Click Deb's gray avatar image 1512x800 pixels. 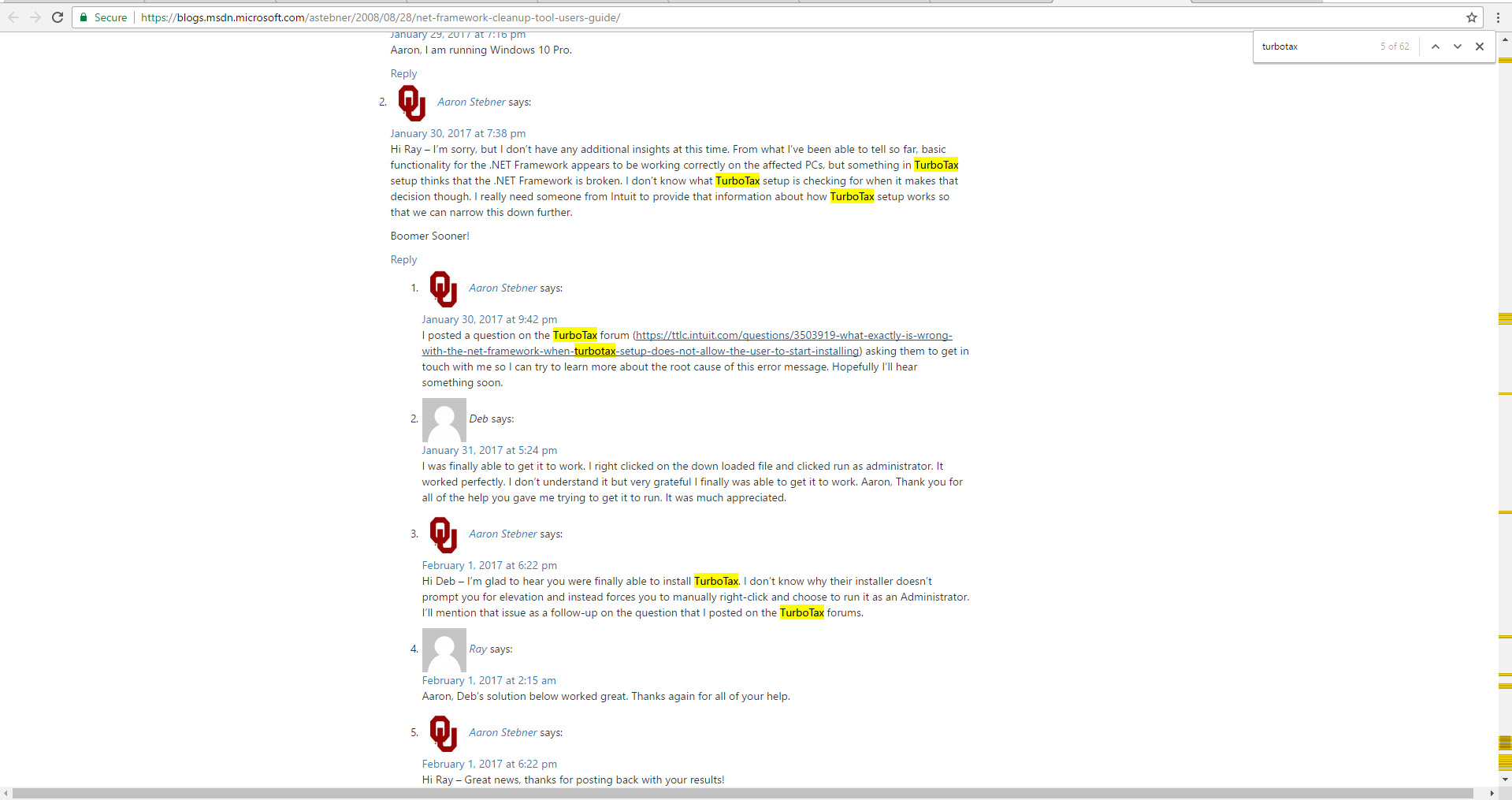point(444,420)
